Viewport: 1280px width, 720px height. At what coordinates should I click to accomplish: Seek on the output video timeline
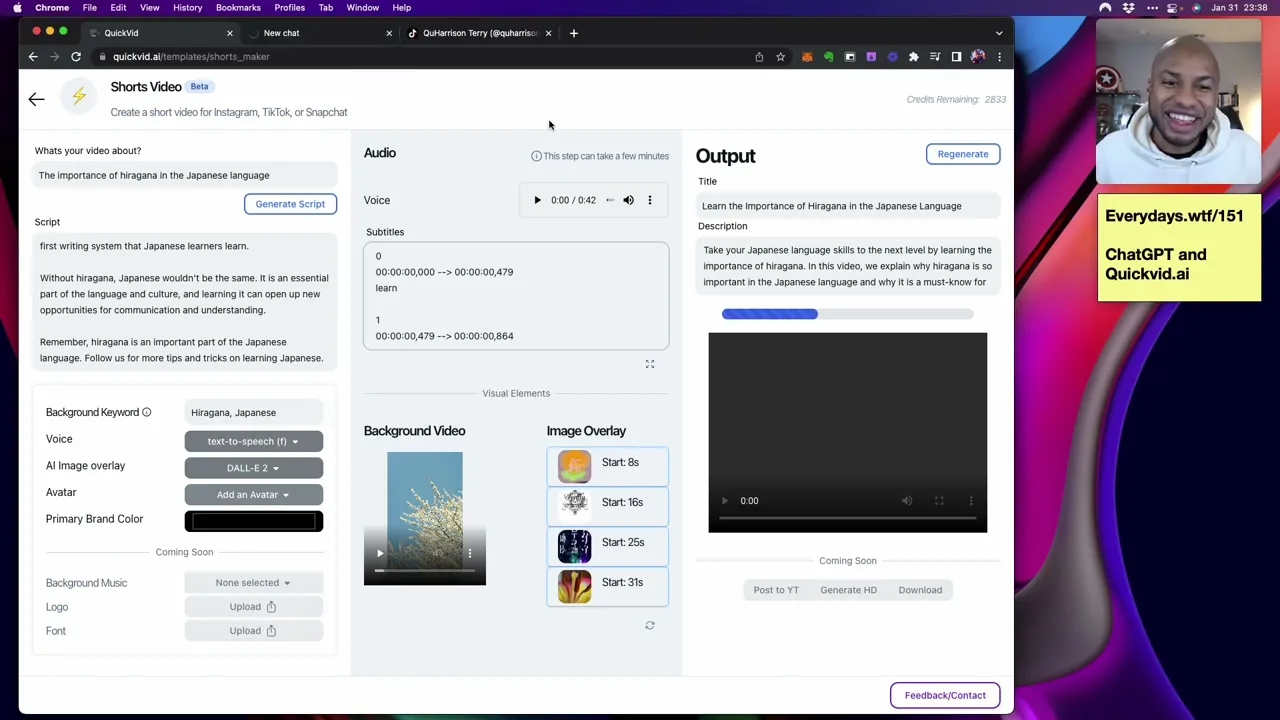[x=847, y=518]
